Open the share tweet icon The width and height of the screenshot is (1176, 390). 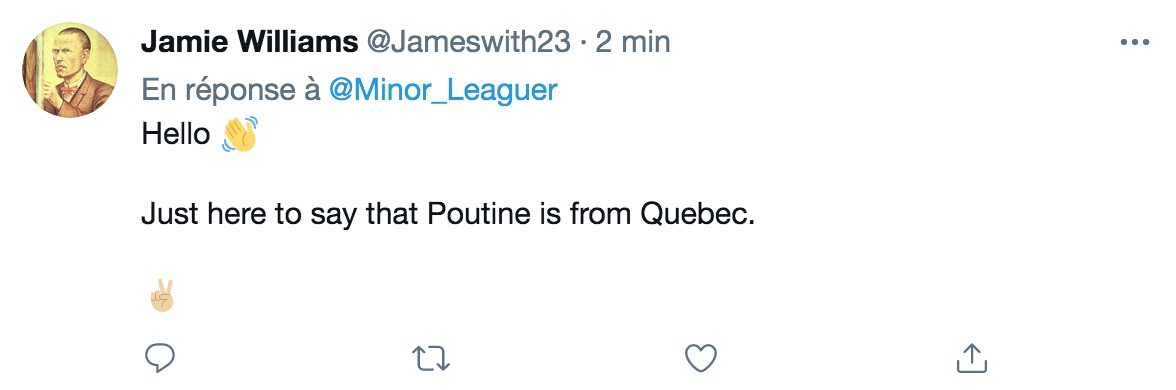971,358
